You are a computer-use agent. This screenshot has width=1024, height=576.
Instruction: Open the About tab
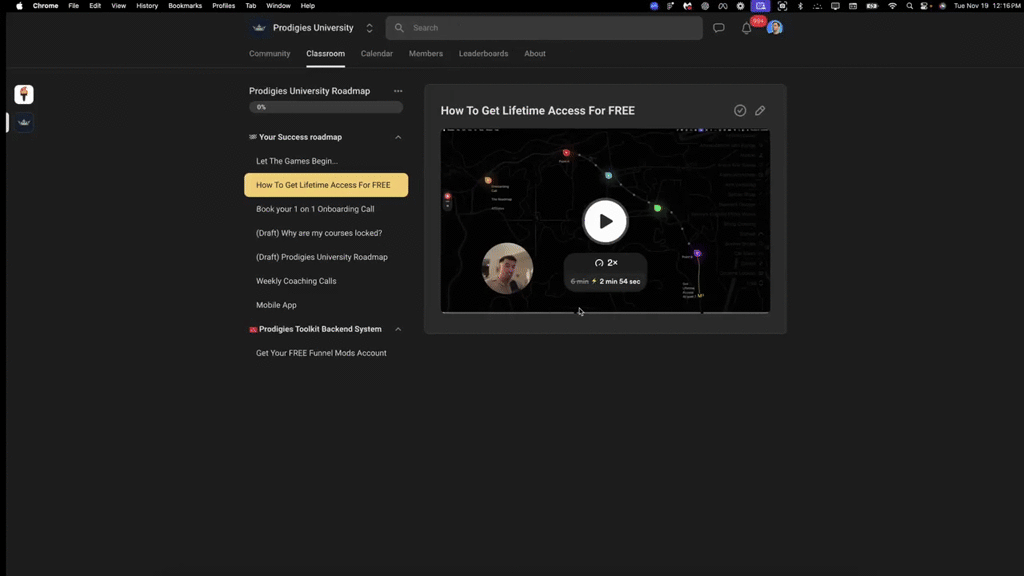(535, 54)
